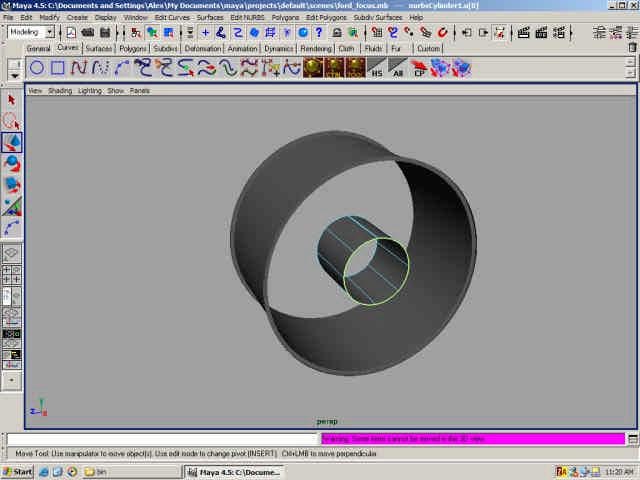640x480 pixels.
Task: Pick the Scale tool
Action: pyautogui.click(x=12, y=185)
